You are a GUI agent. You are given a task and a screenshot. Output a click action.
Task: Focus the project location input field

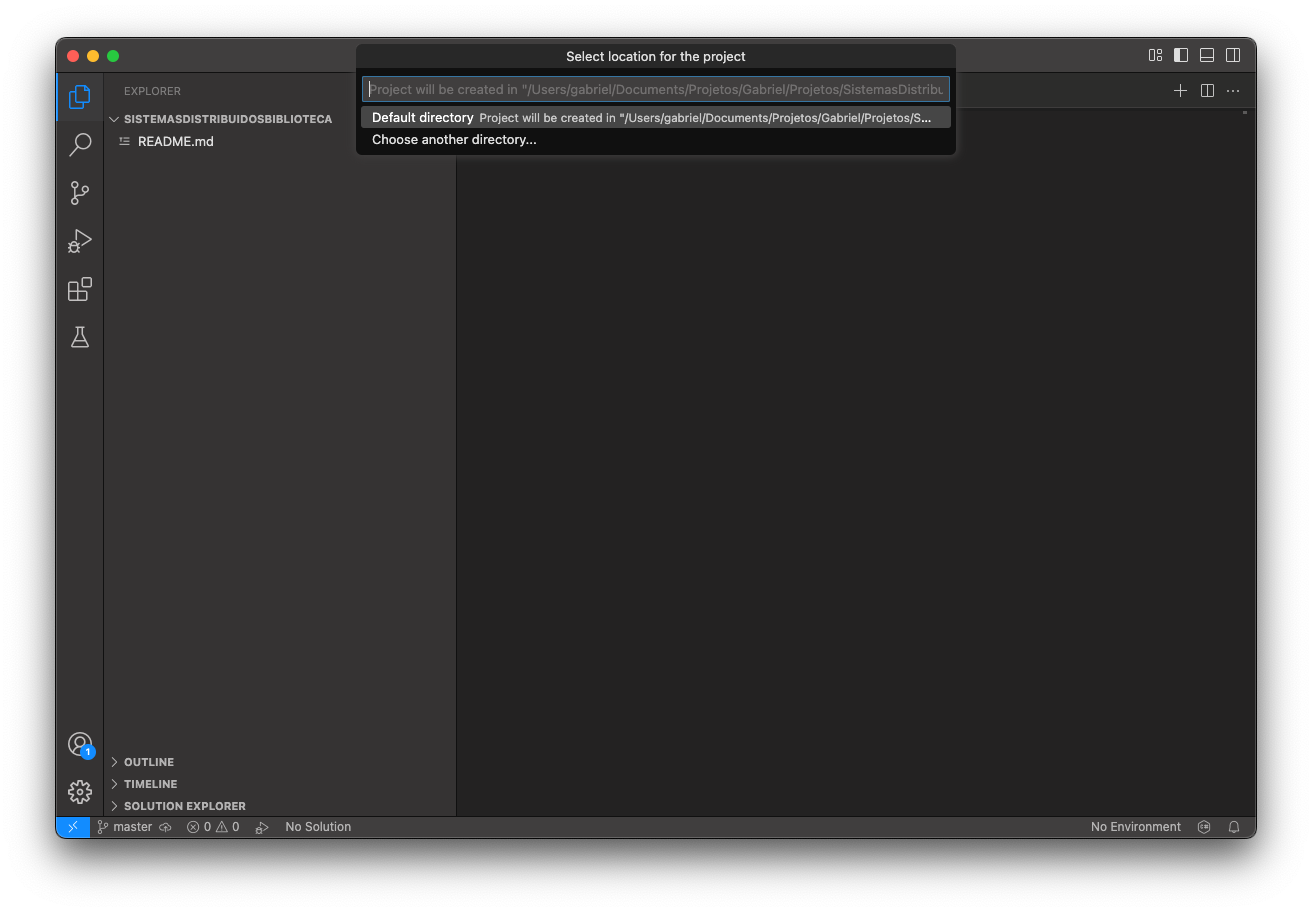point(655,90)
